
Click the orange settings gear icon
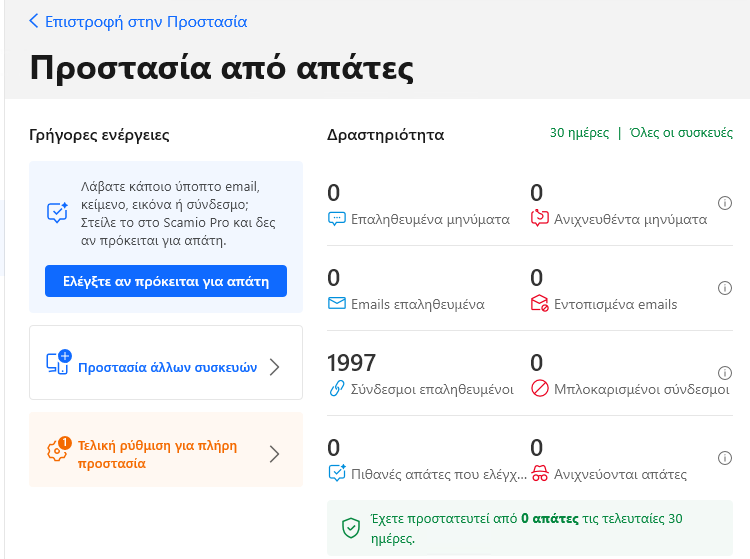[x=59, y=449]
